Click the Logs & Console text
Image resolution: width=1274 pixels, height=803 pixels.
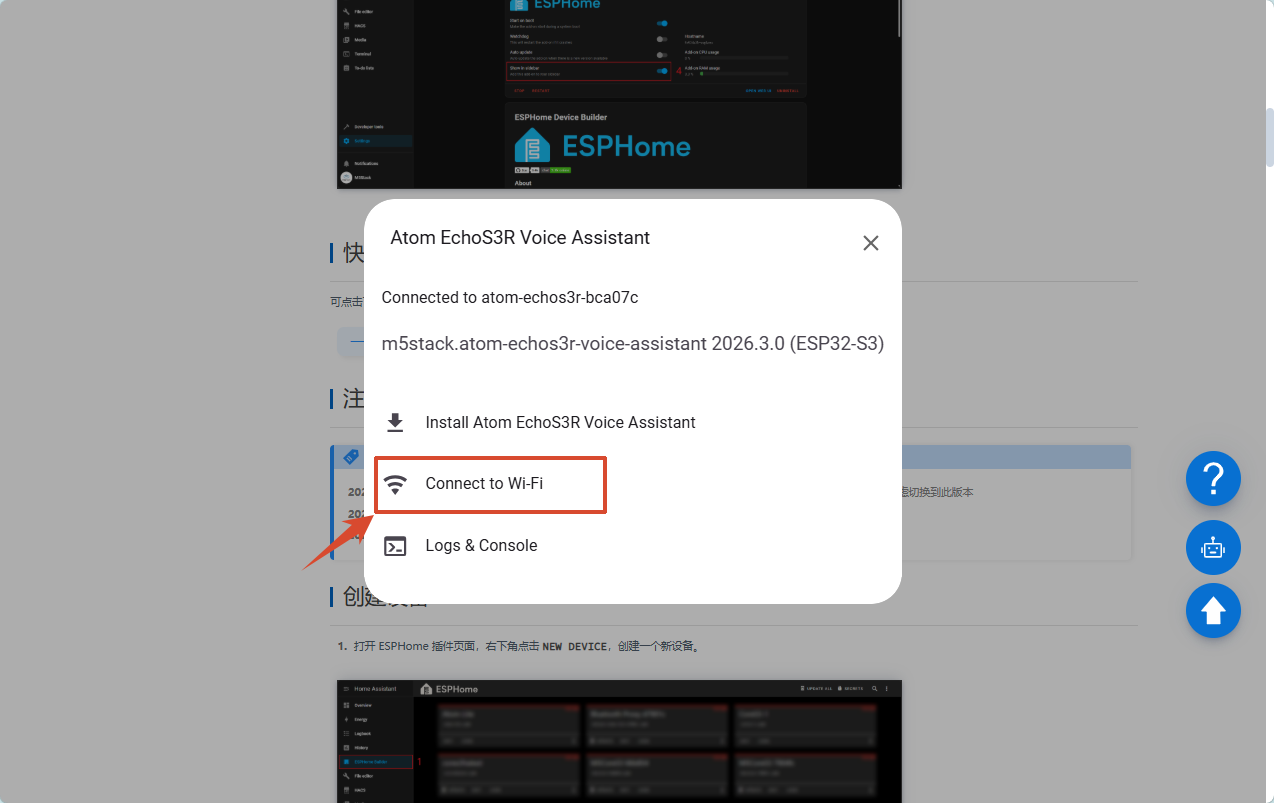481,546
